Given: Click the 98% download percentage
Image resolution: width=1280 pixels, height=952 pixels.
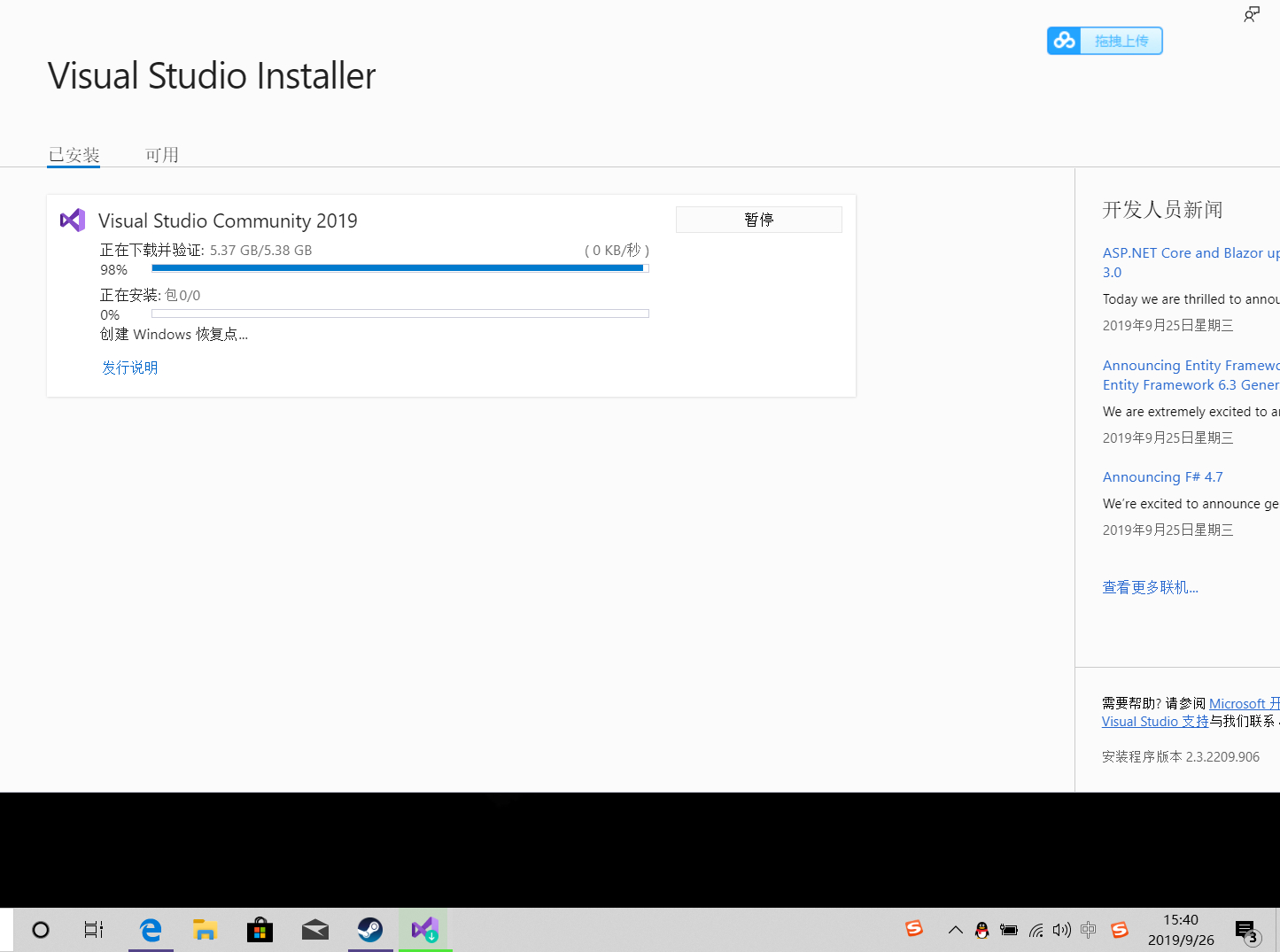Looking at the screenshot, I should (113, 269).
